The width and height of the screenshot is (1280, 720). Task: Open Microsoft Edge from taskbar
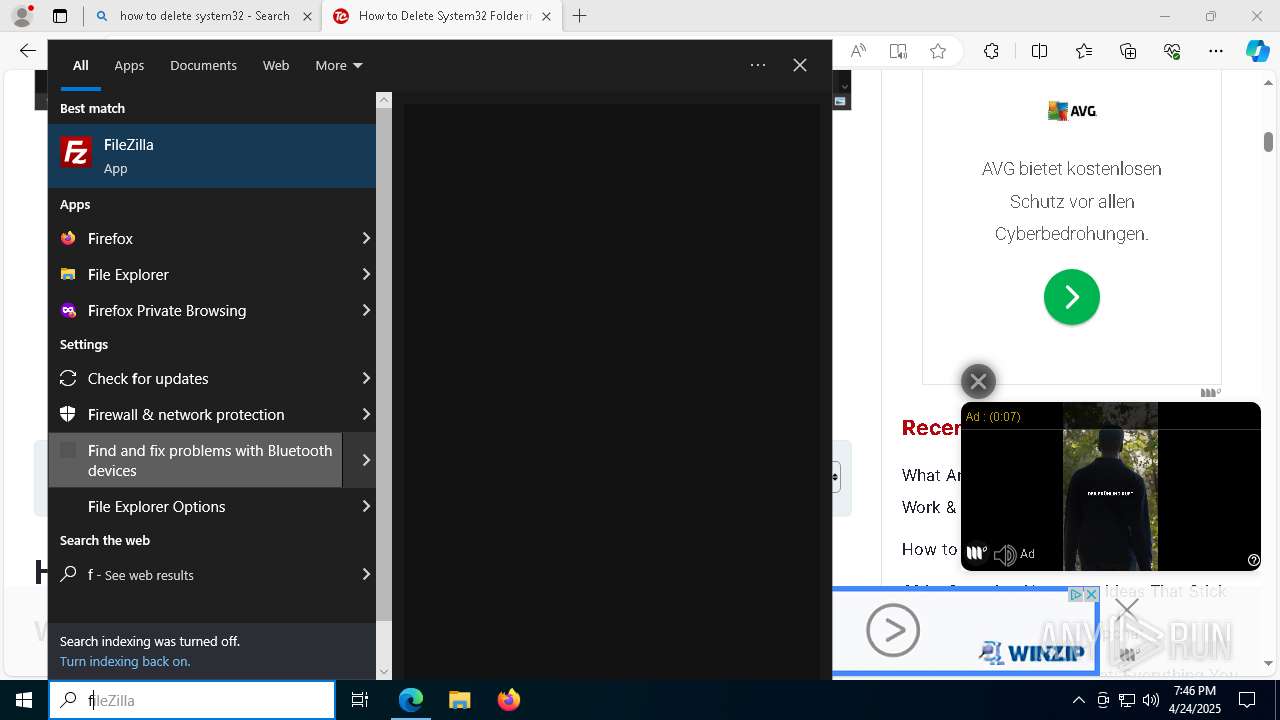pyautogui.click(x=411, y=700)
